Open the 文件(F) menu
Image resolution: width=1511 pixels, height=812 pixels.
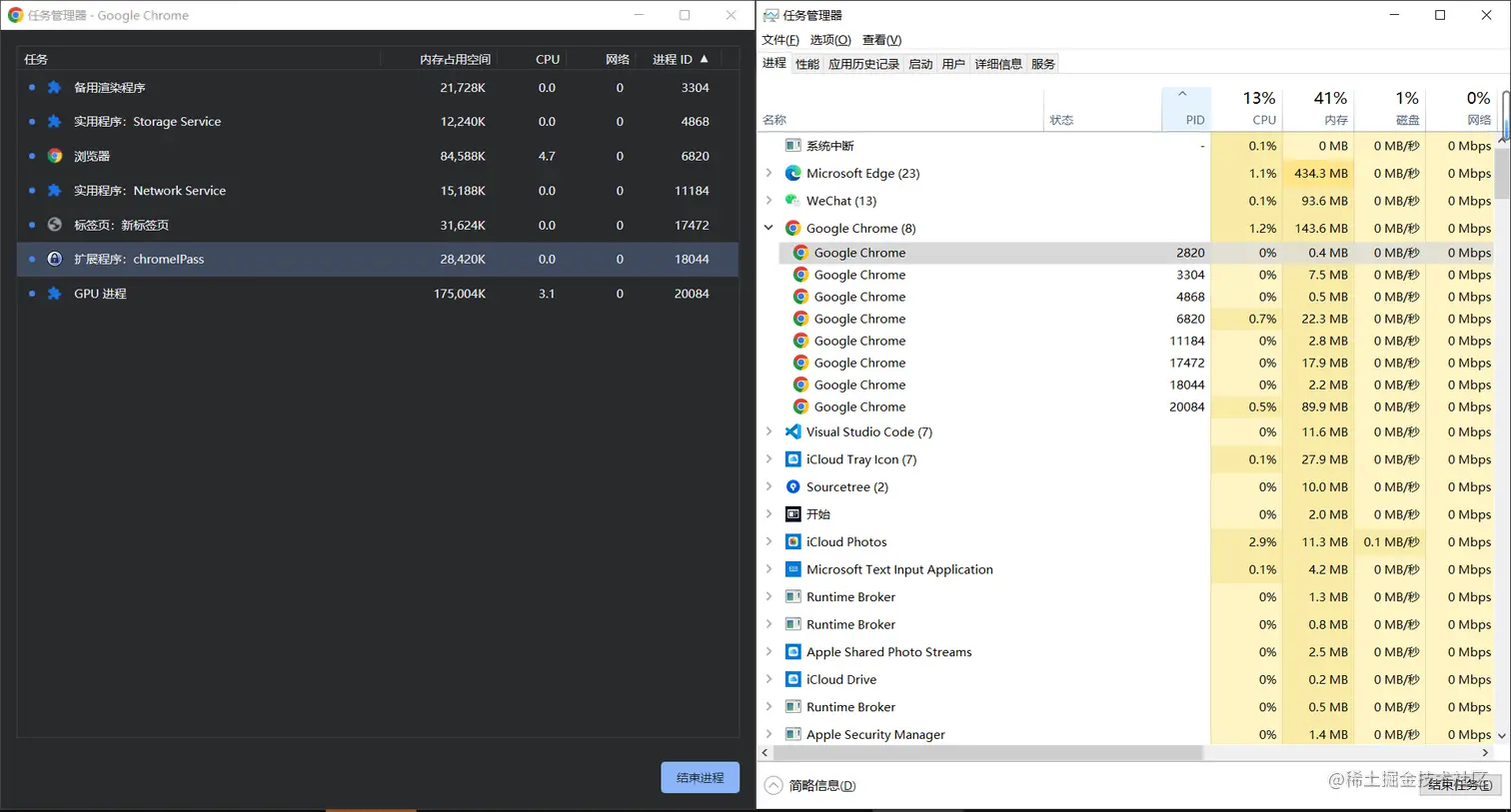(780, 40)
